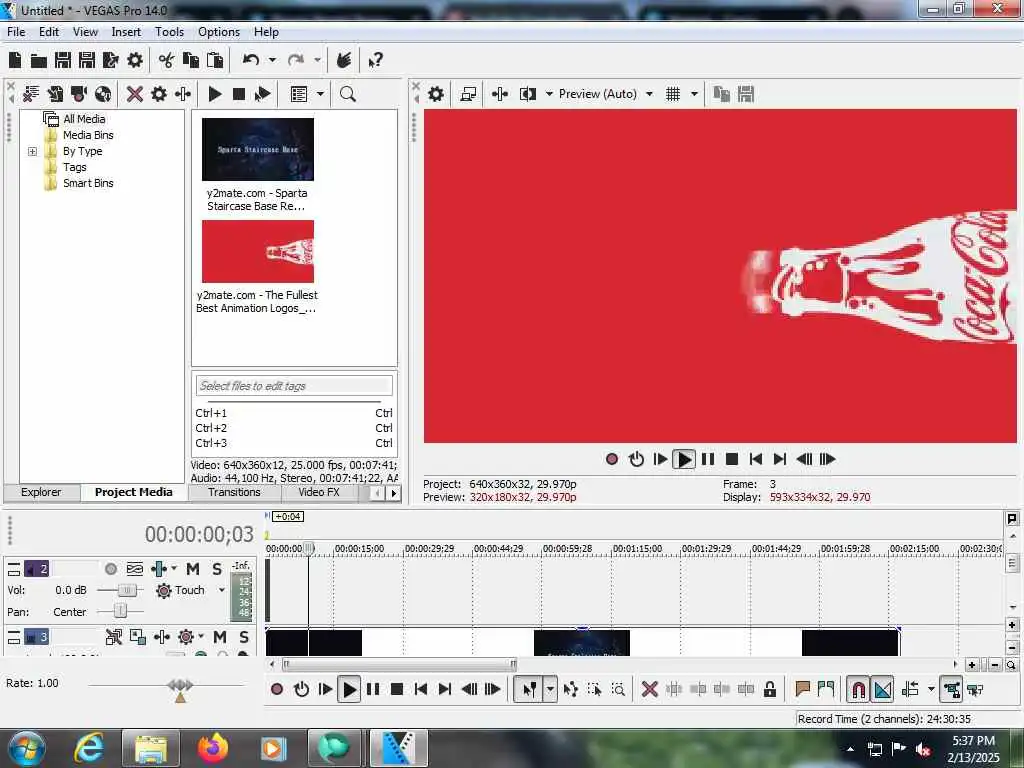Mute audio track 2
Screen dimensions: 1024x768
point(193,569)
